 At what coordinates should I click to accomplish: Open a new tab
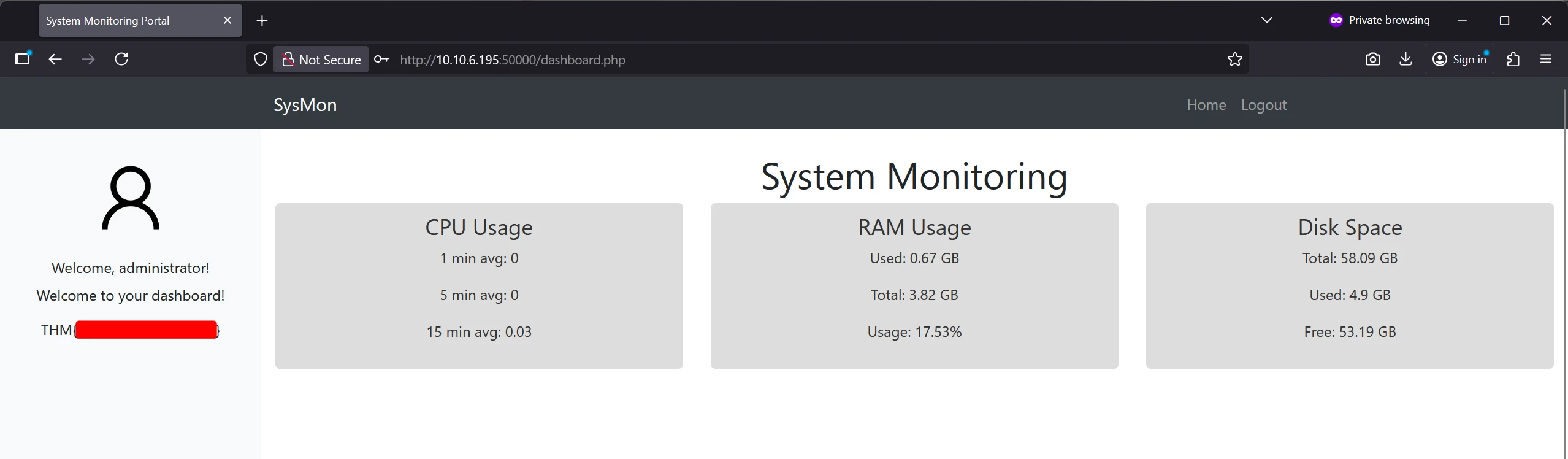point(262,21)
